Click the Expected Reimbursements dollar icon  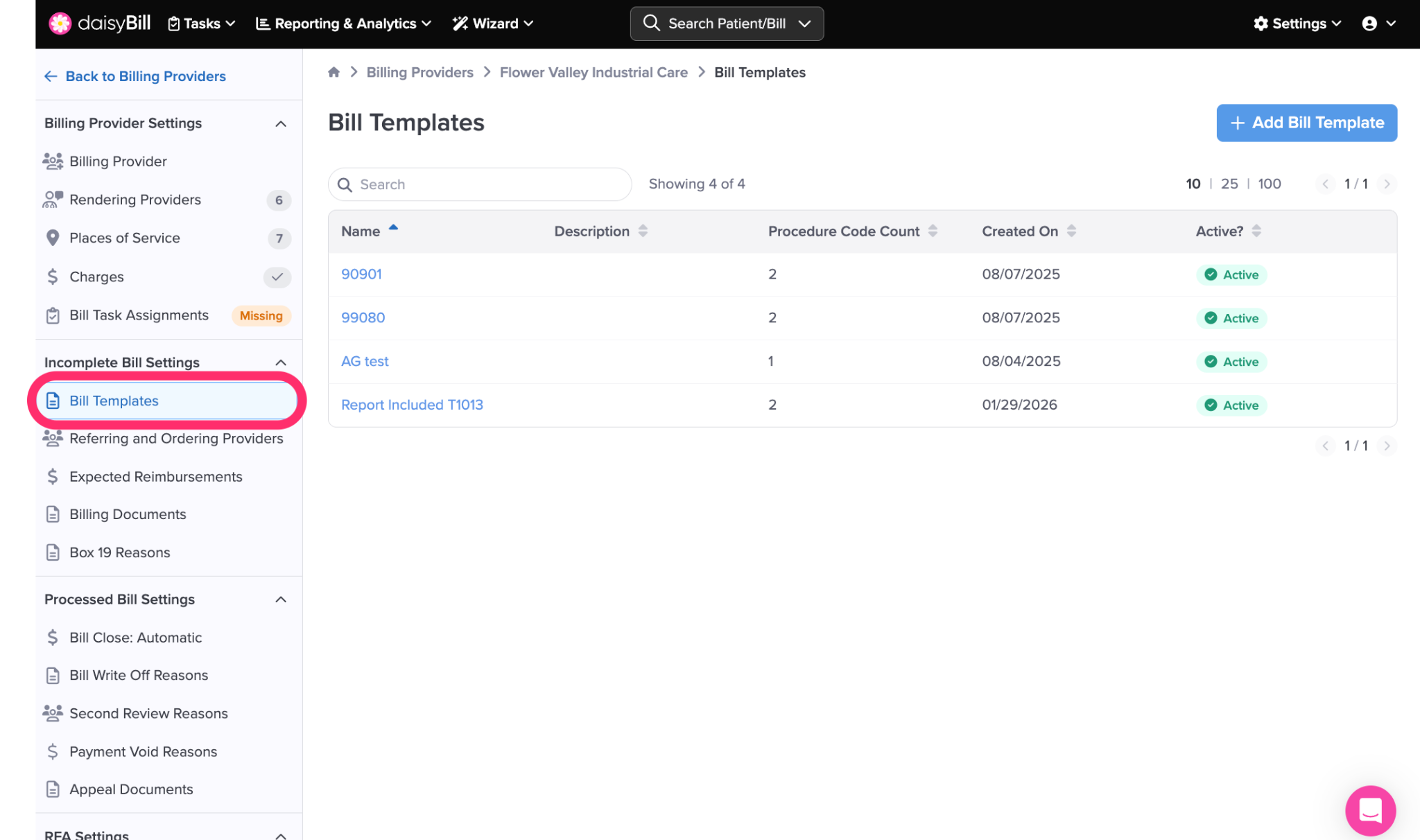point(53,477)
